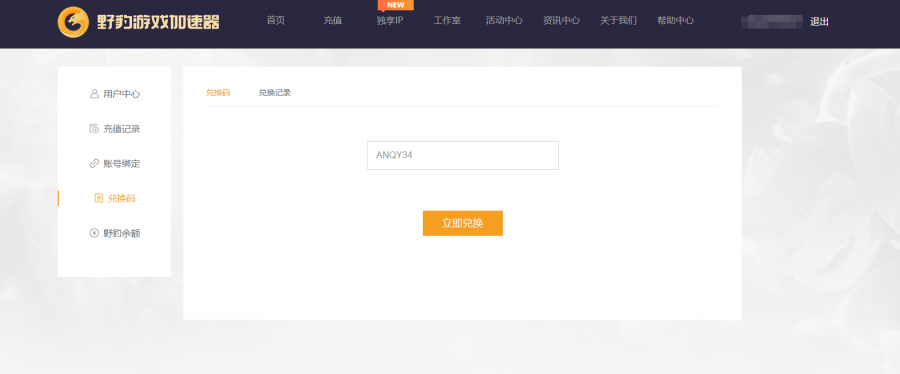Click the NEW badge above 独享IP
This screenshot has width=900, height=374.
[x=395, y=5]
